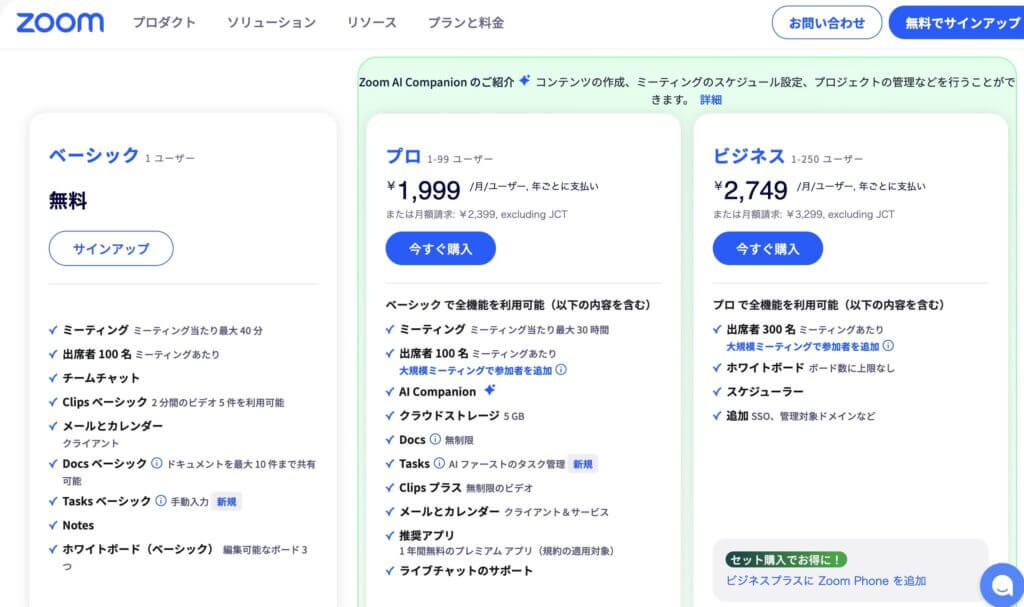Click info icon after 大規模ミーティング in ビジネス plan
This screenshot has height=607, width=1024.
click(888, 346)
